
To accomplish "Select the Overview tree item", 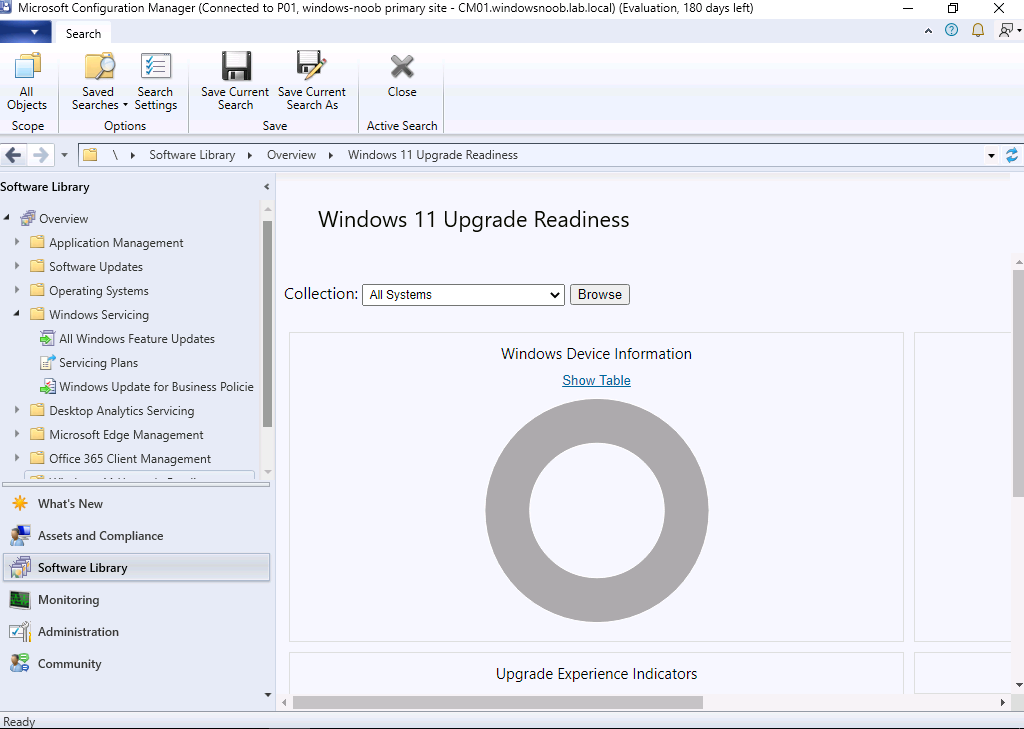I will click(x=63, y=219).
